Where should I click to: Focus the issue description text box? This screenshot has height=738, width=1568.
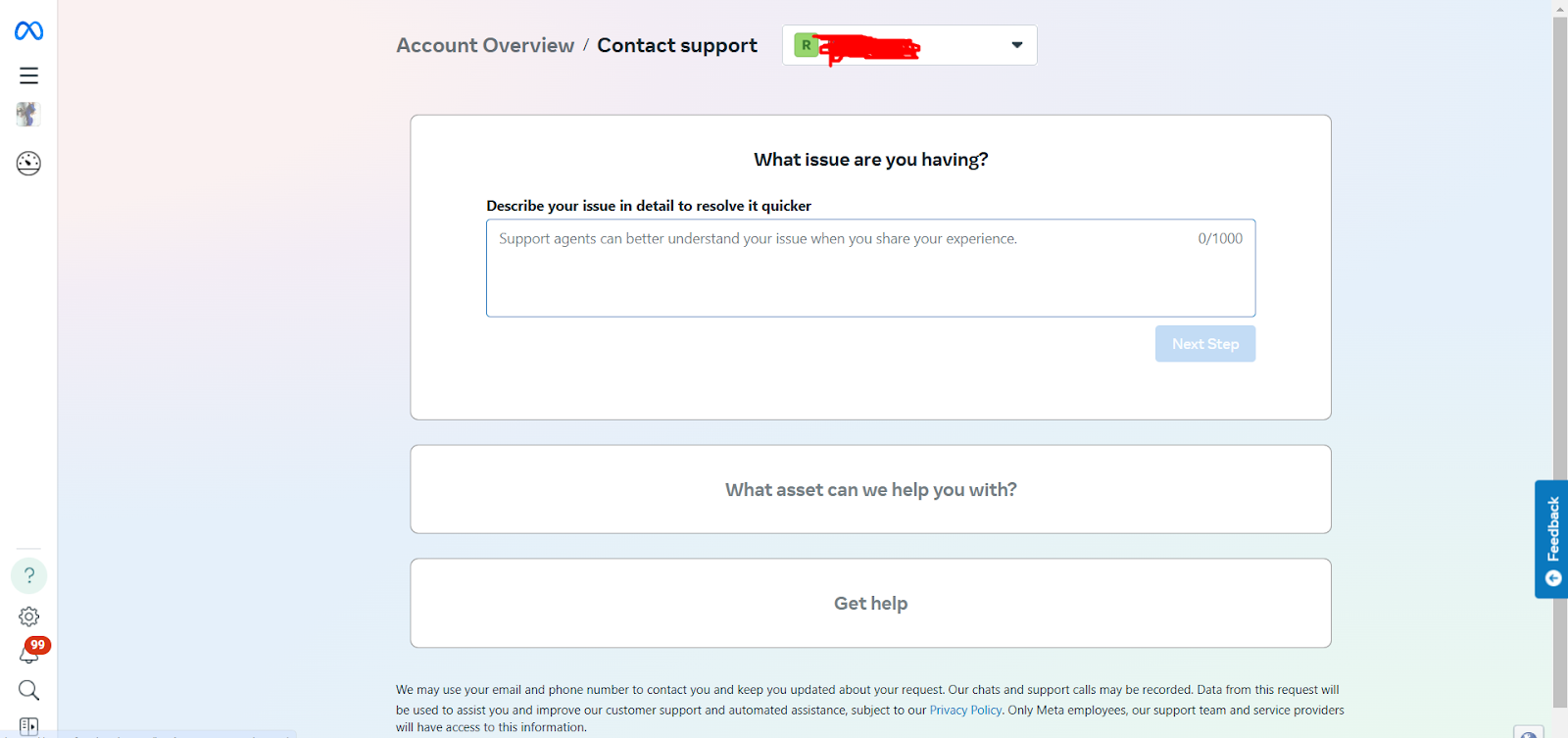click(870, 268)
